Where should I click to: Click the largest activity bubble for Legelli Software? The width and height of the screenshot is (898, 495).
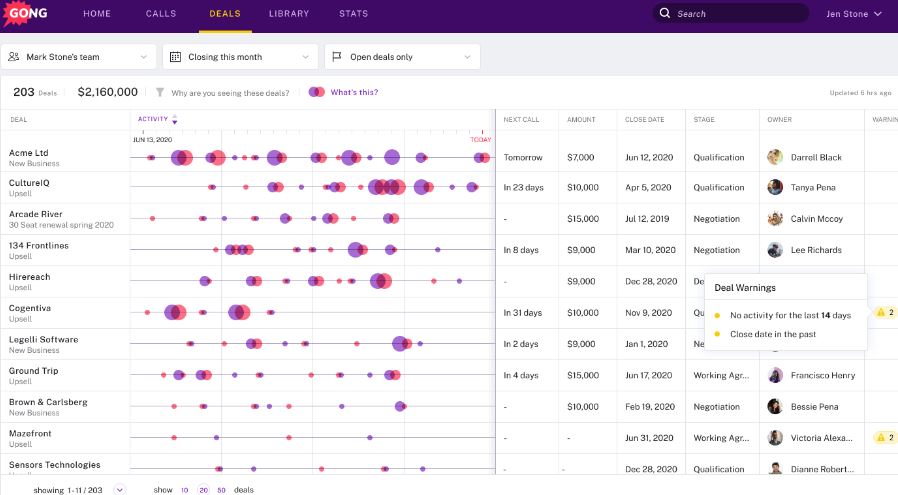click(399, 343)
